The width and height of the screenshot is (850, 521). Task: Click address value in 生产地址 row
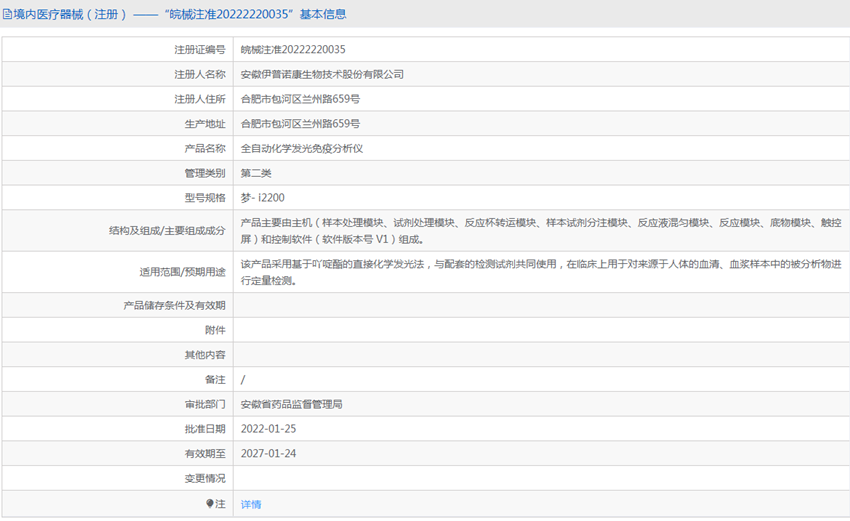pyautogui.click(x=300, y=124)
